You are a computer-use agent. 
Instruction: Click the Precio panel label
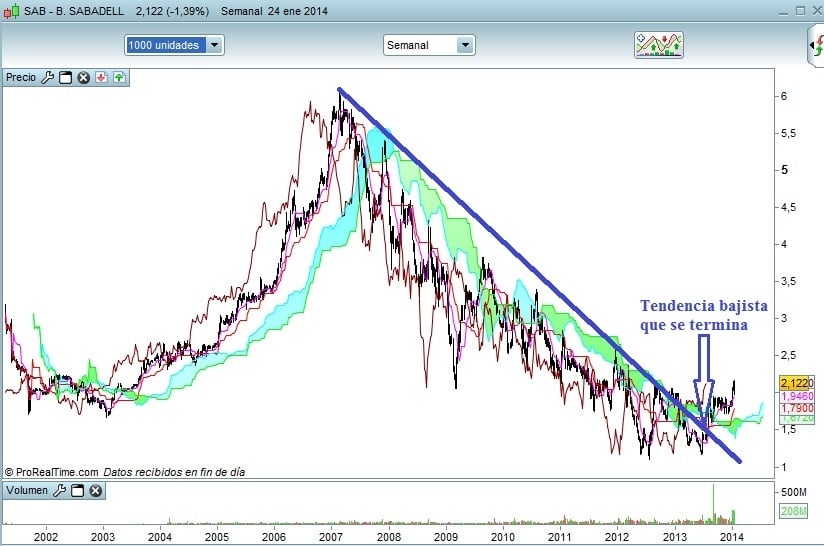pos(21,77)
